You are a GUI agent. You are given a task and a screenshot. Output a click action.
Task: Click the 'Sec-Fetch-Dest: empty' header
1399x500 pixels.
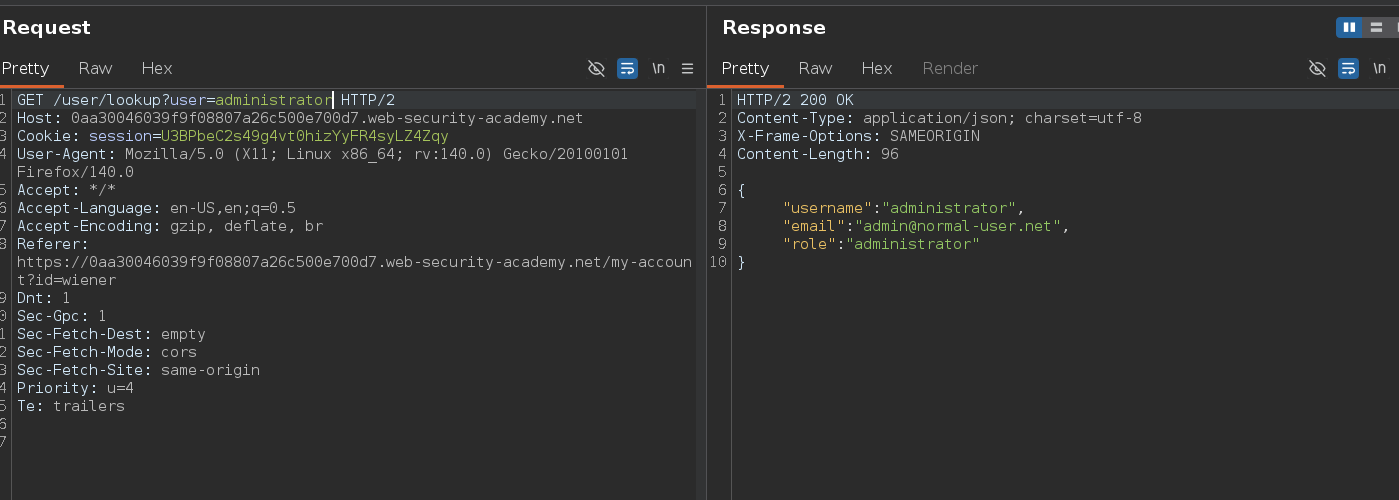tap(111, 334)
